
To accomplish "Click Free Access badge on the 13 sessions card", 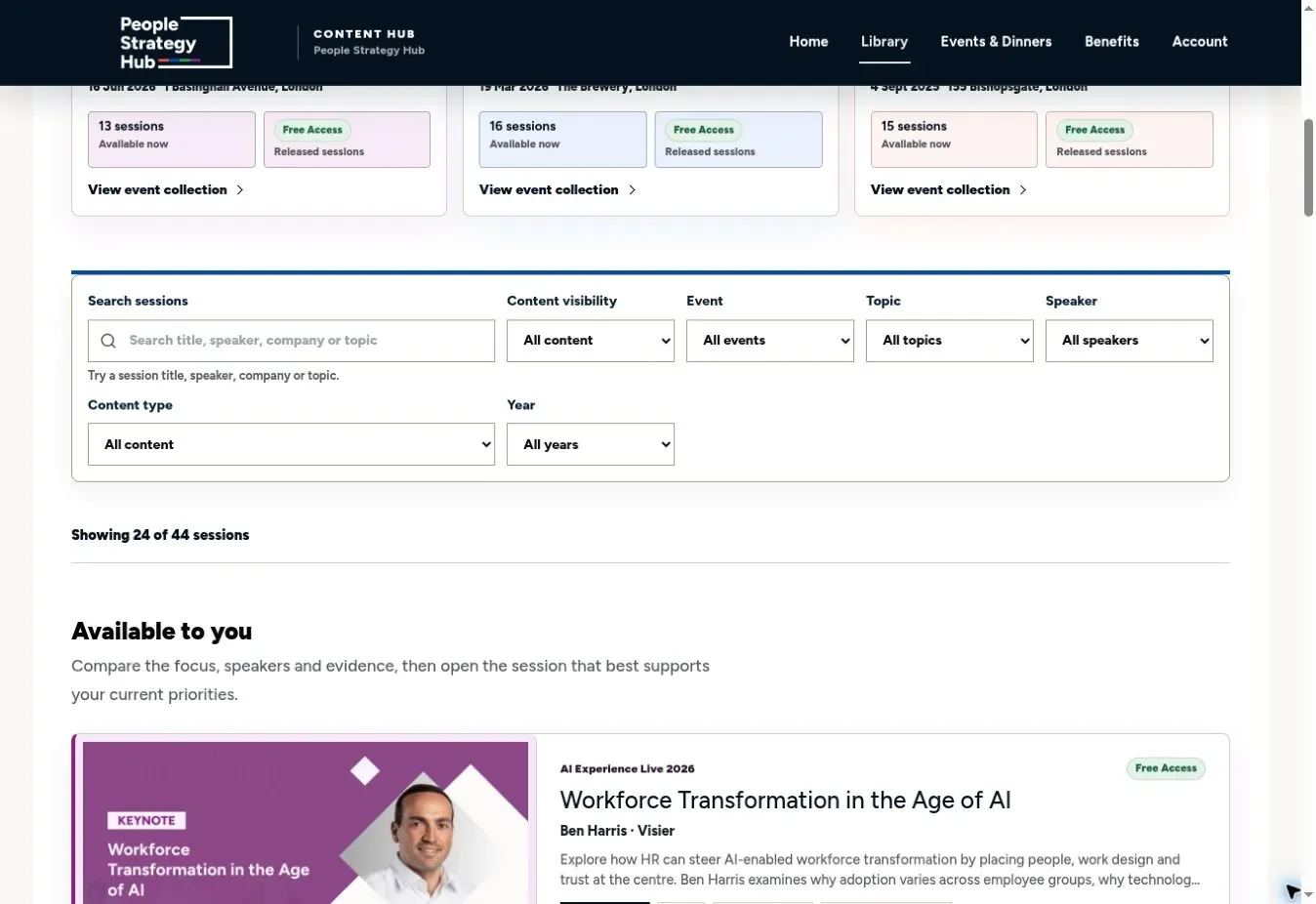I will coord(312,130).
